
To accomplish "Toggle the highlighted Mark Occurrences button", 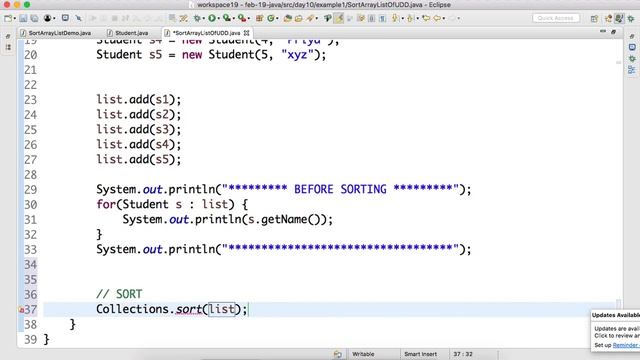I will point(339,18).
